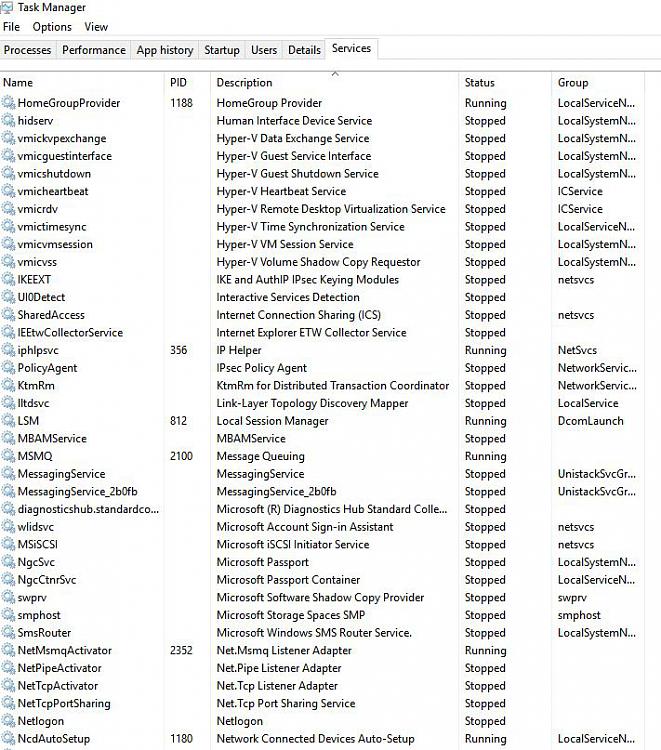The image size is (661, 750).
Task: Click the Net.Tcp Listener Adapter description
Action: (x=277, y=686)
